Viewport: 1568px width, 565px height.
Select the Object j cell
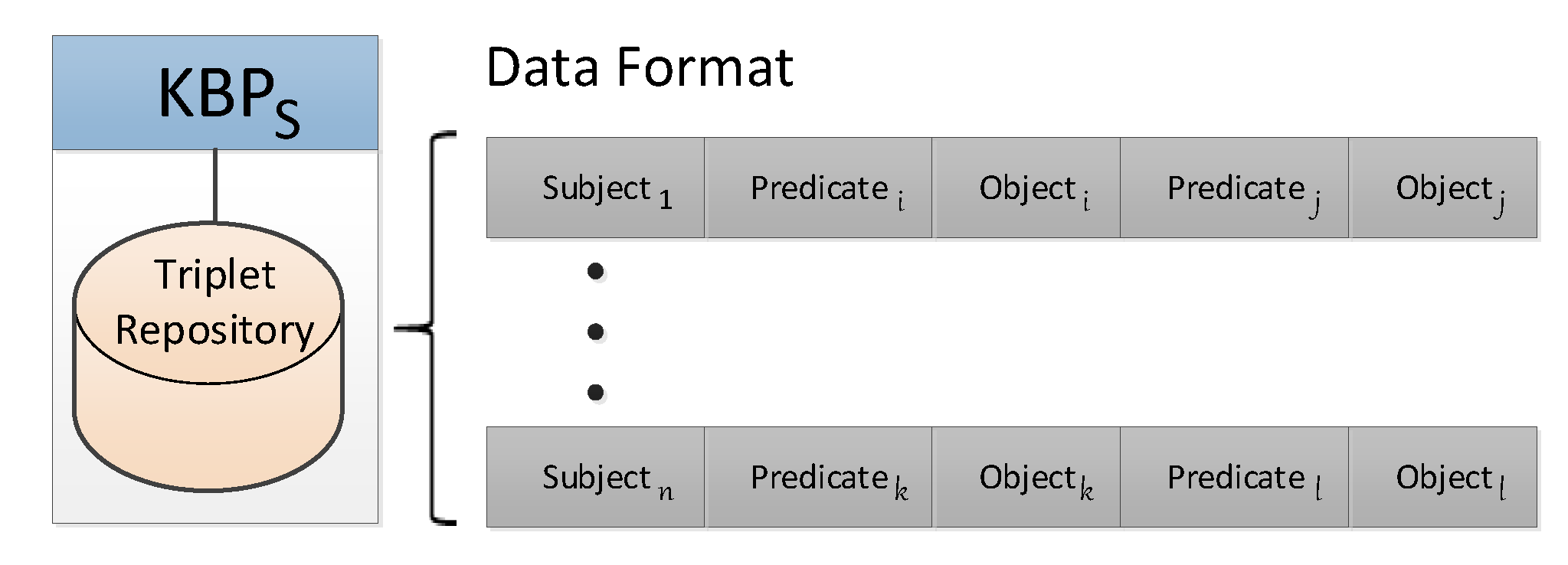1443,188
